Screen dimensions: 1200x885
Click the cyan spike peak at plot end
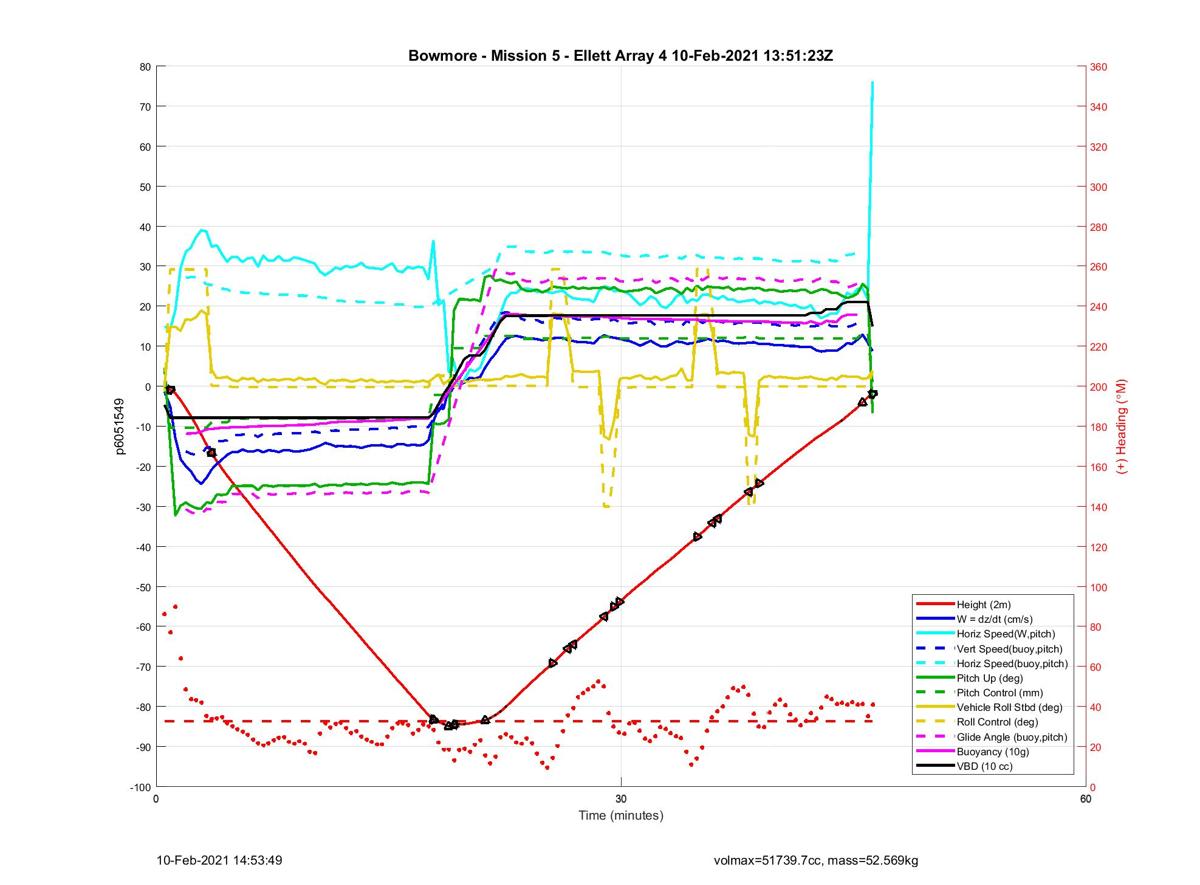click(873, 83)
